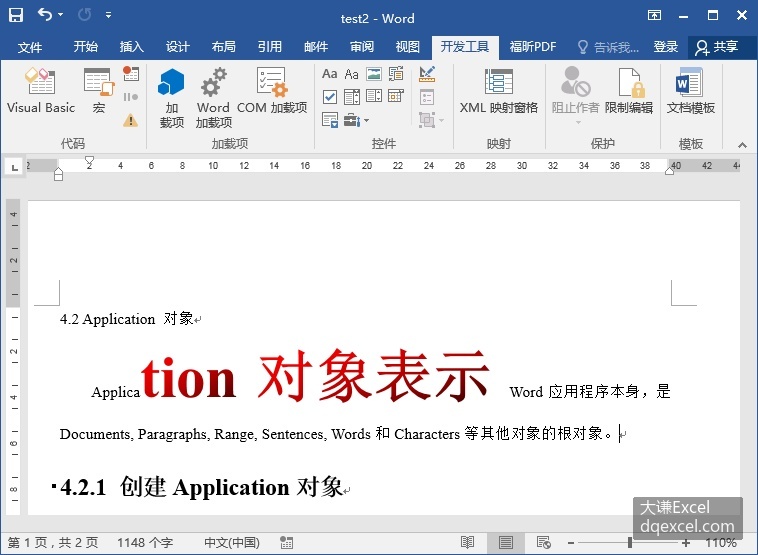This screenshot has width=758, height=555.
Task: Open the Visual Basic editor
Action: 41,91
